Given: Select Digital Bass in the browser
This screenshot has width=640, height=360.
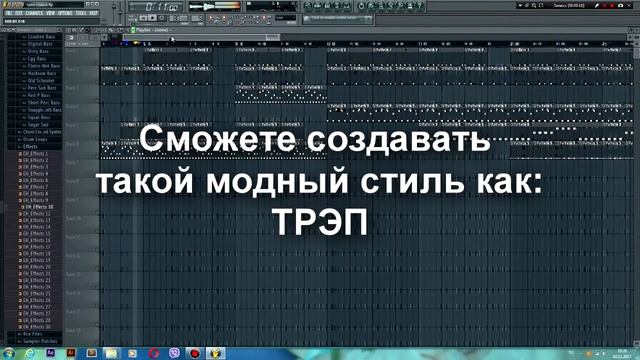Looking at the screenshot, I should click(40, 44).
